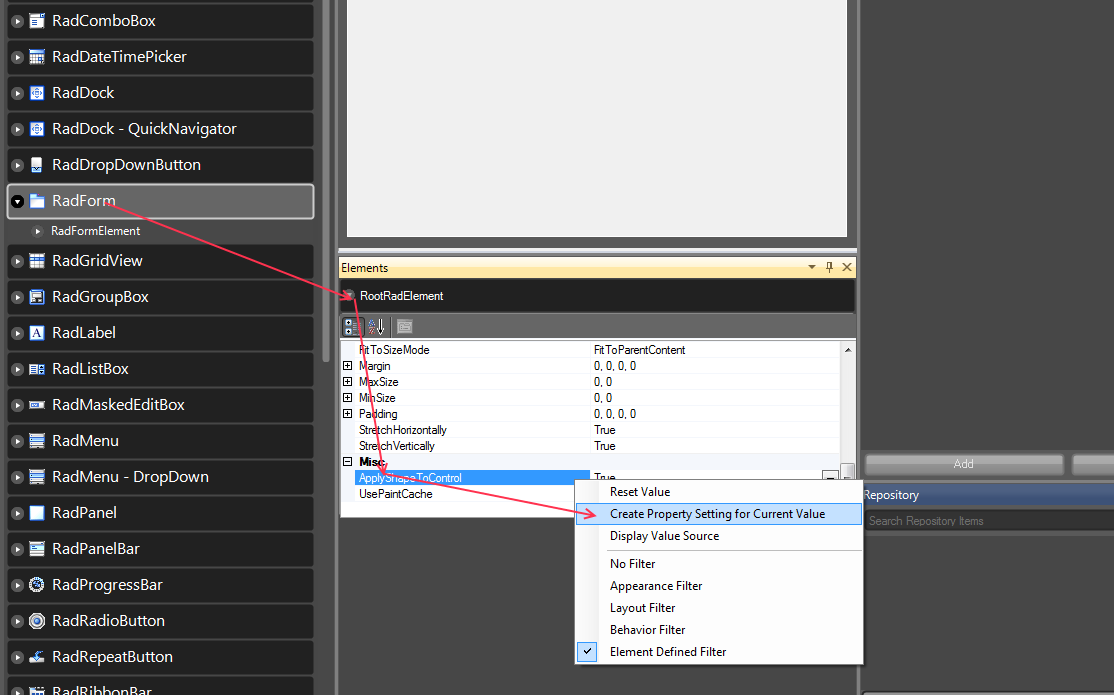Screen dimensions: 1114x695
Task: Expand the Margin property
Action: (x=347, y=366)
